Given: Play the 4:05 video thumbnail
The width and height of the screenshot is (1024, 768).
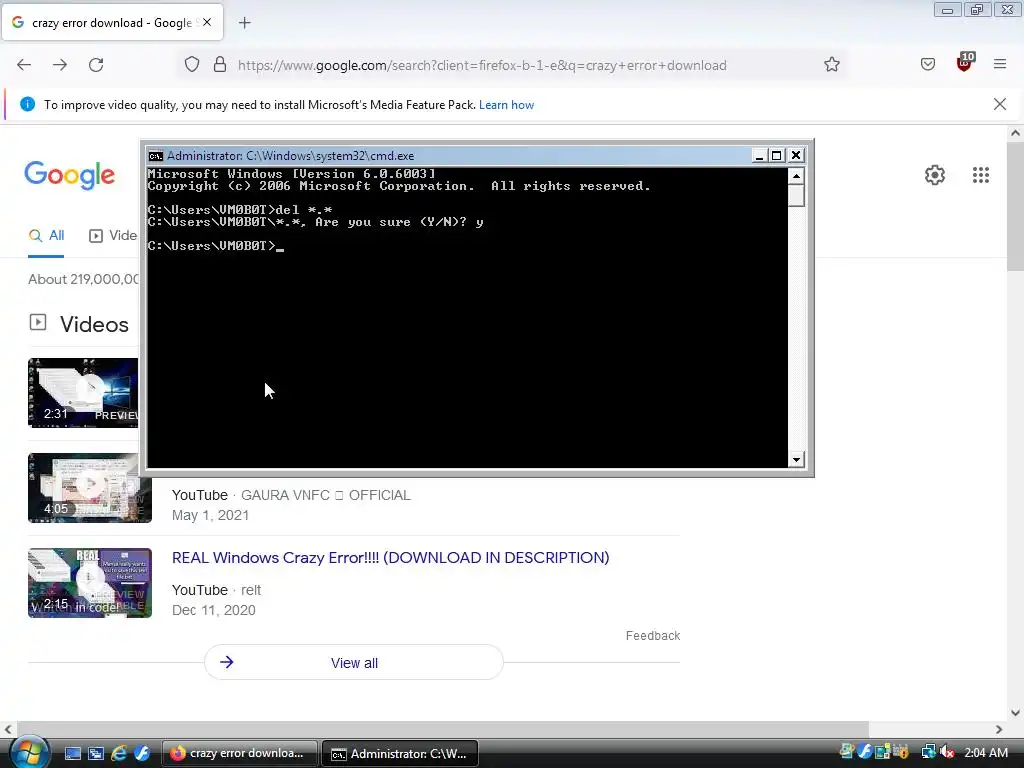Looking at the screenshot, I should (89, 488).
